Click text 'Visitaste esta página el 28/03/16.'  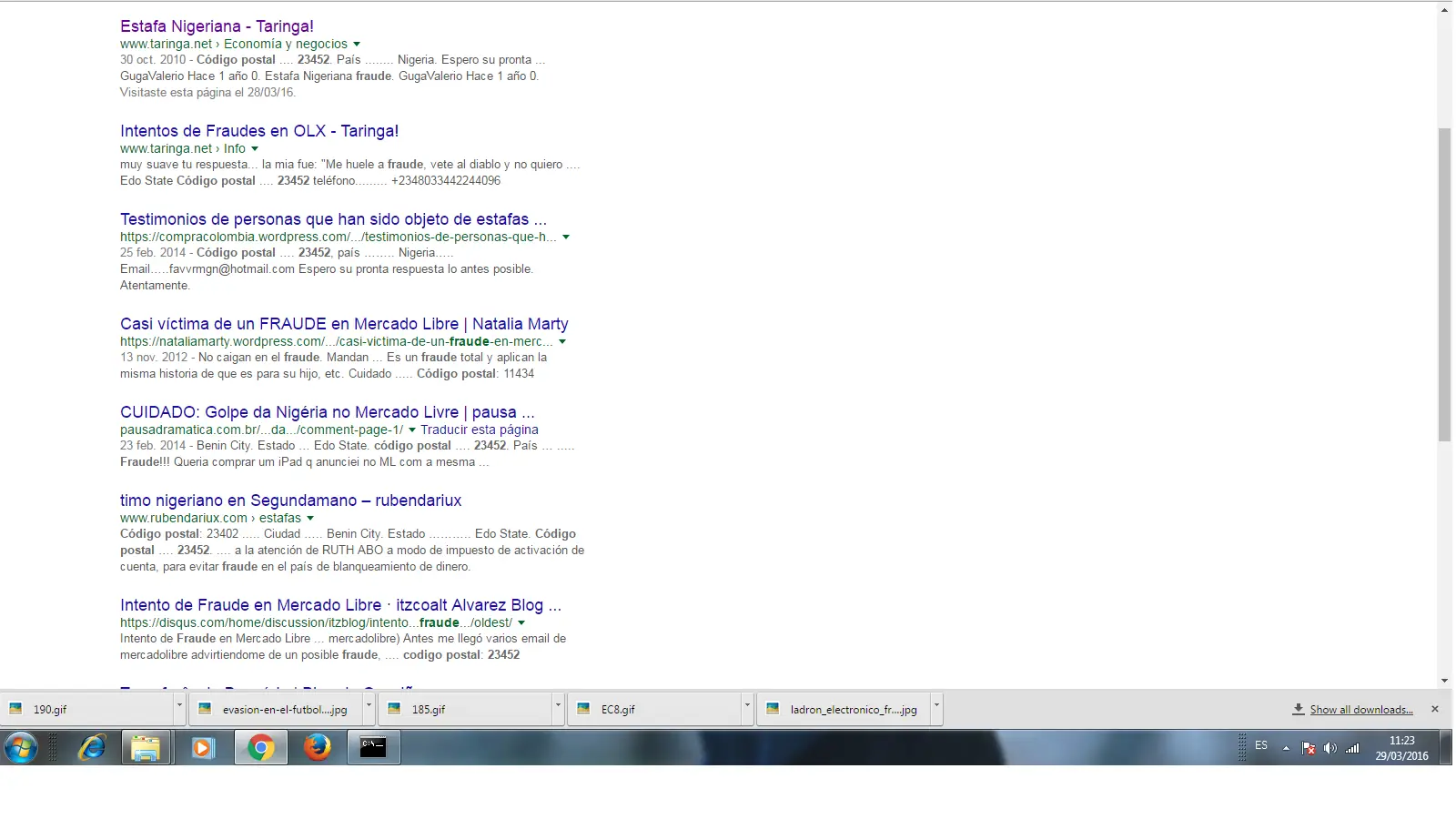click(x=207, y=92)
